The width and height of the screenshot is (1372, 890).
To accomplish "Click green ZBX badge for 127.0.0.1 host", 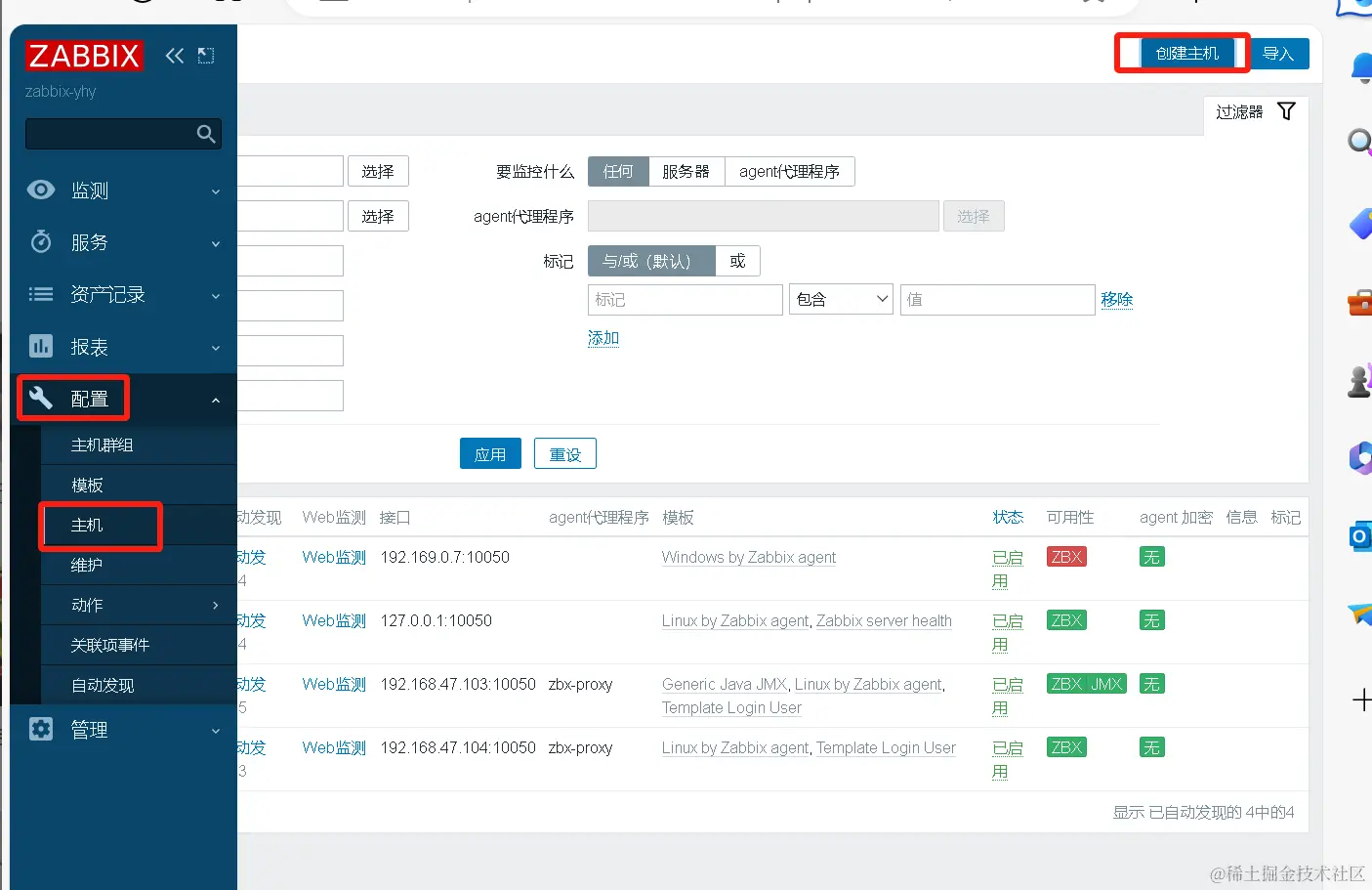I will point(1066,620).
